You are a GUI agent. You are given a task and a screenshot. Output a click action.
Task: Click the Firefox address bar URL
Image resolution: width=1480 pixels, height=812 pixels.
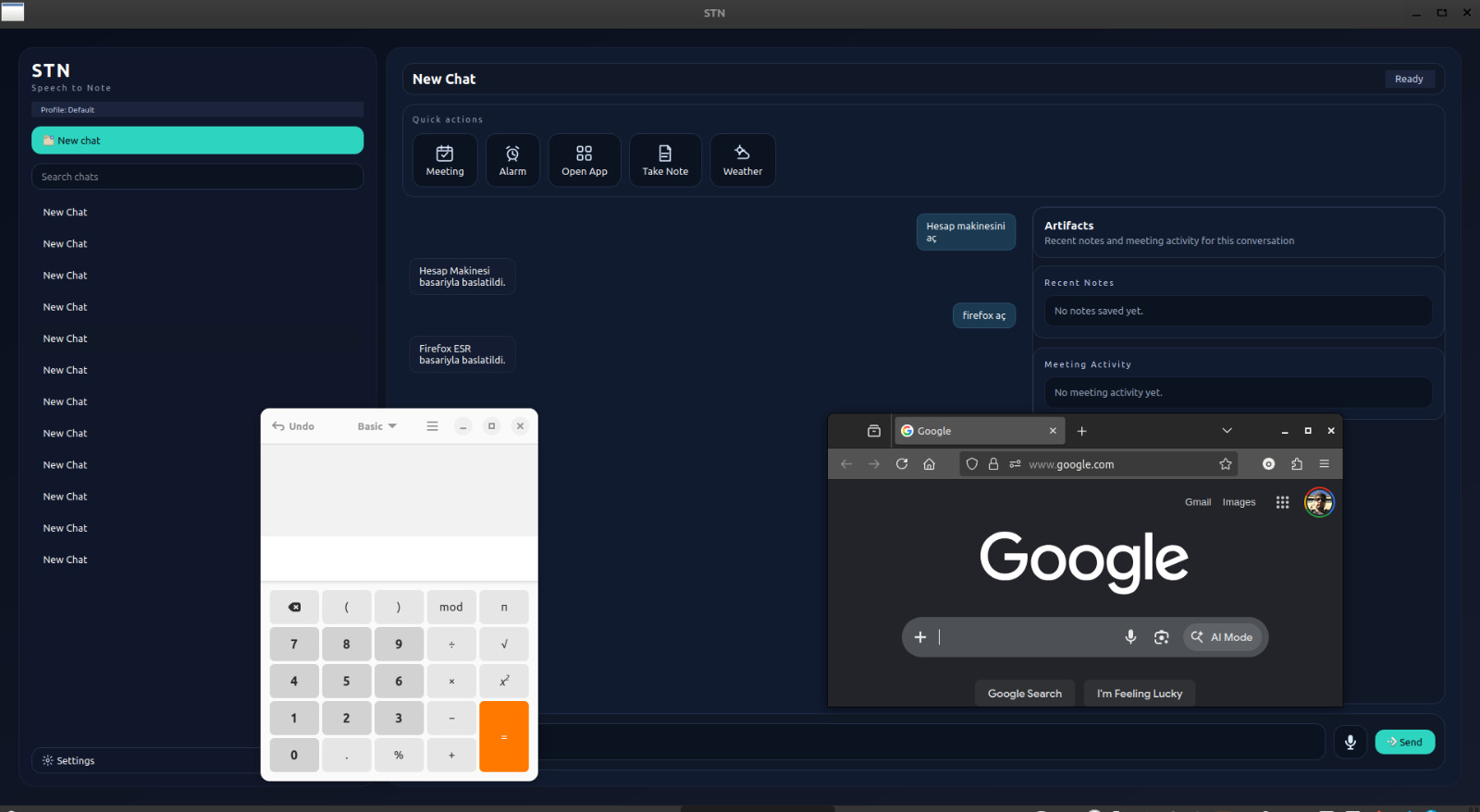click(x=1071, y=464)
